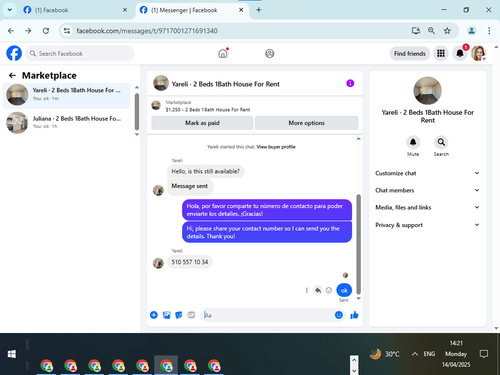Mute this chat with bell icon
Screen dimensions: 500x375
click(x=413, y=142)
